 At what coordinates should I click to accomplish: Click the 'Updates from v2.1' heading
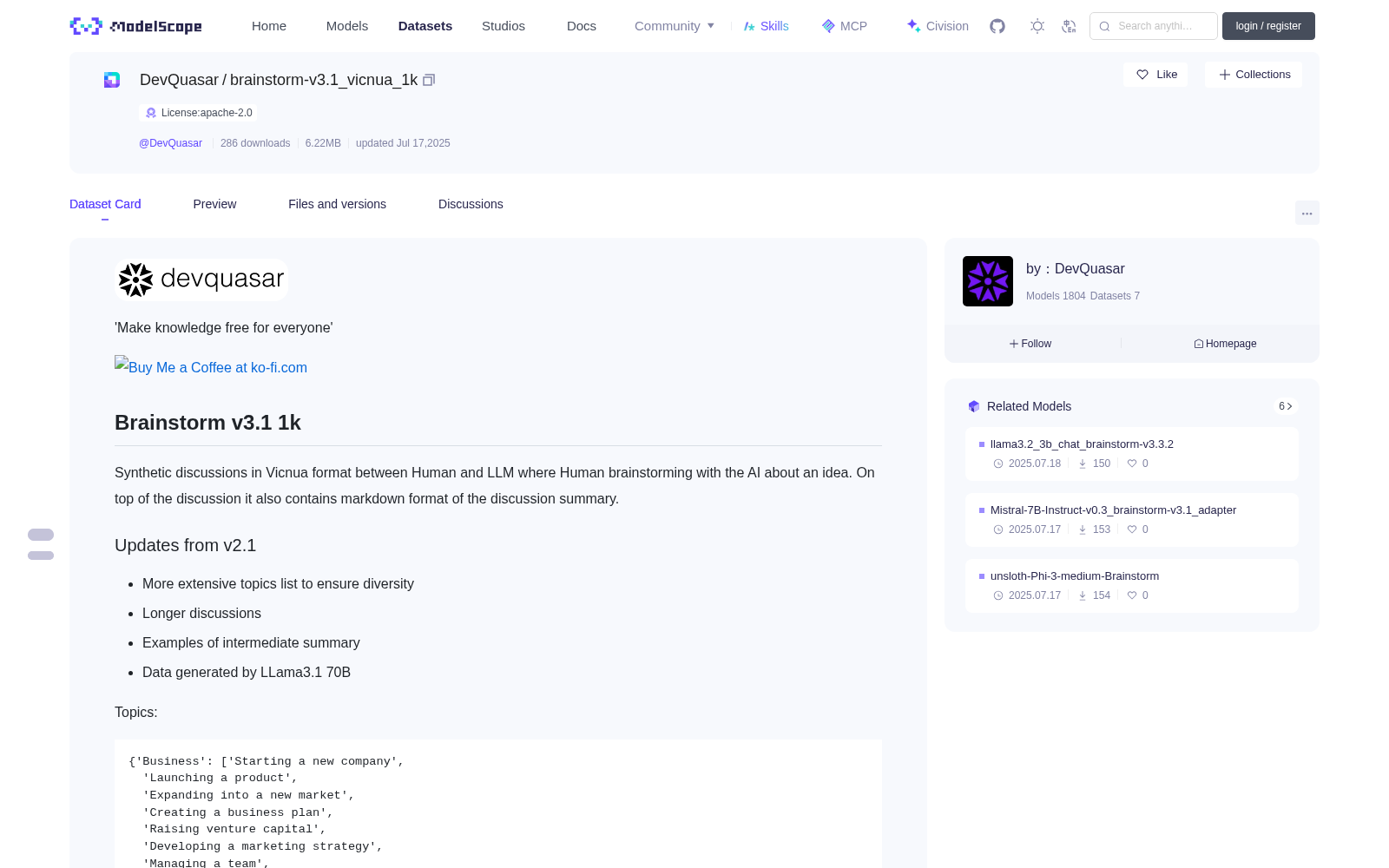pos(185,545)
